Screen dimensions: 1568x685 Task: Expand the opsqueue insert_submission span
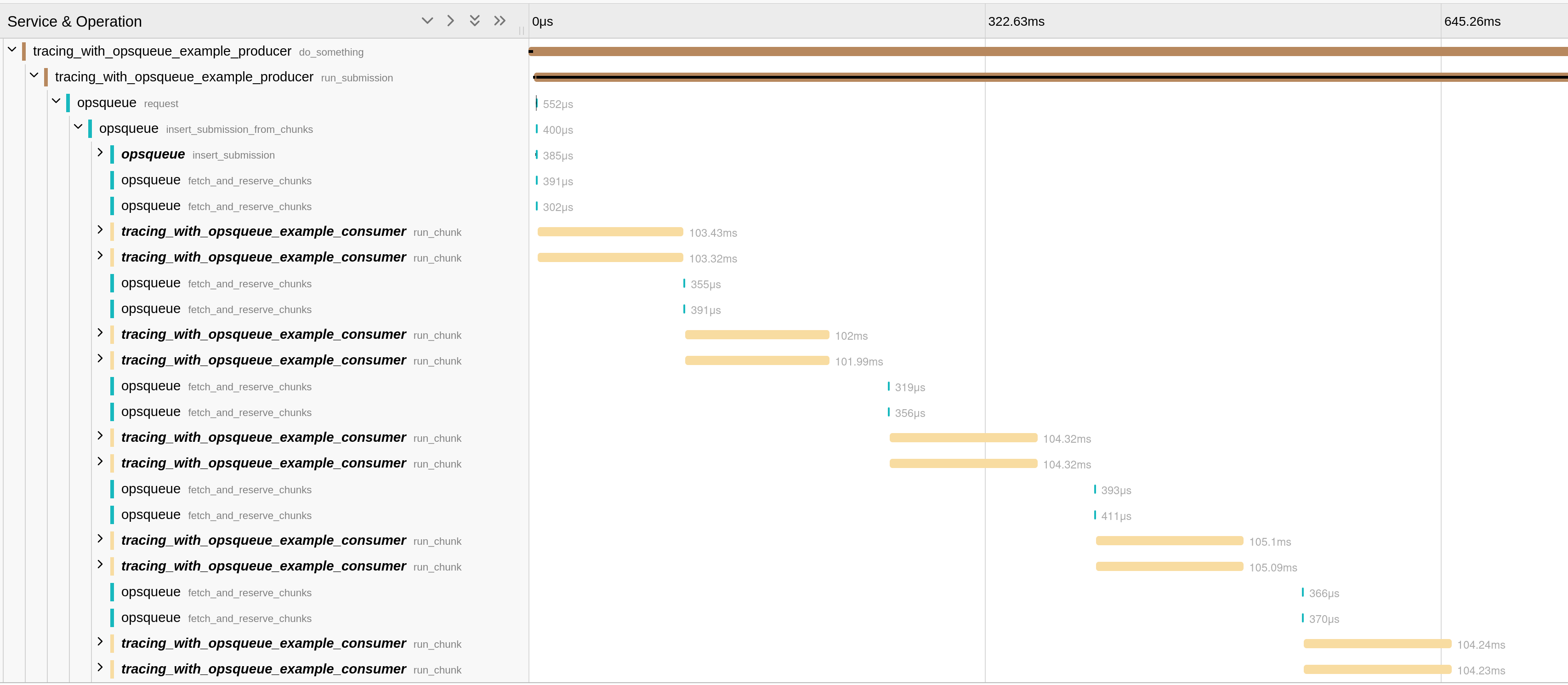tap(100, 152)
